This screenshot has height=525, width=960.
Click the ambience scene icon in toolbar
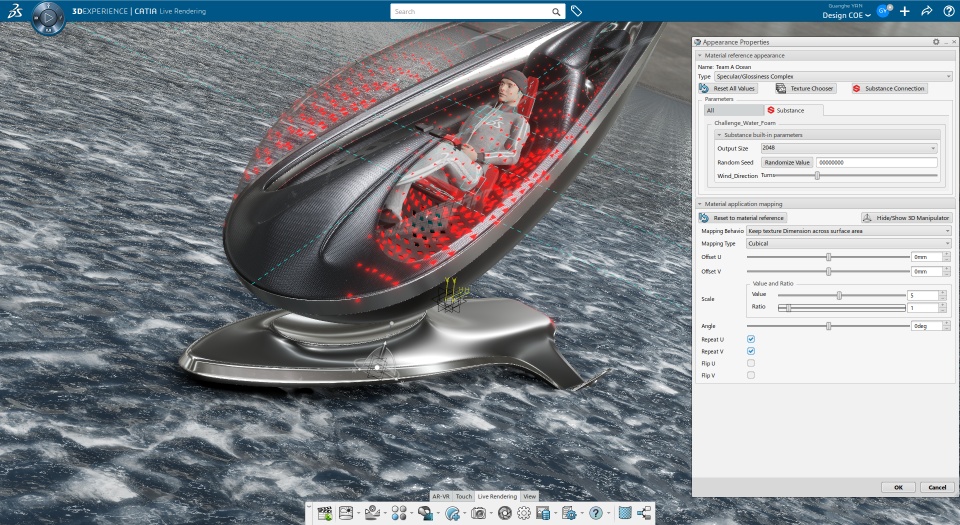[346, 513]
